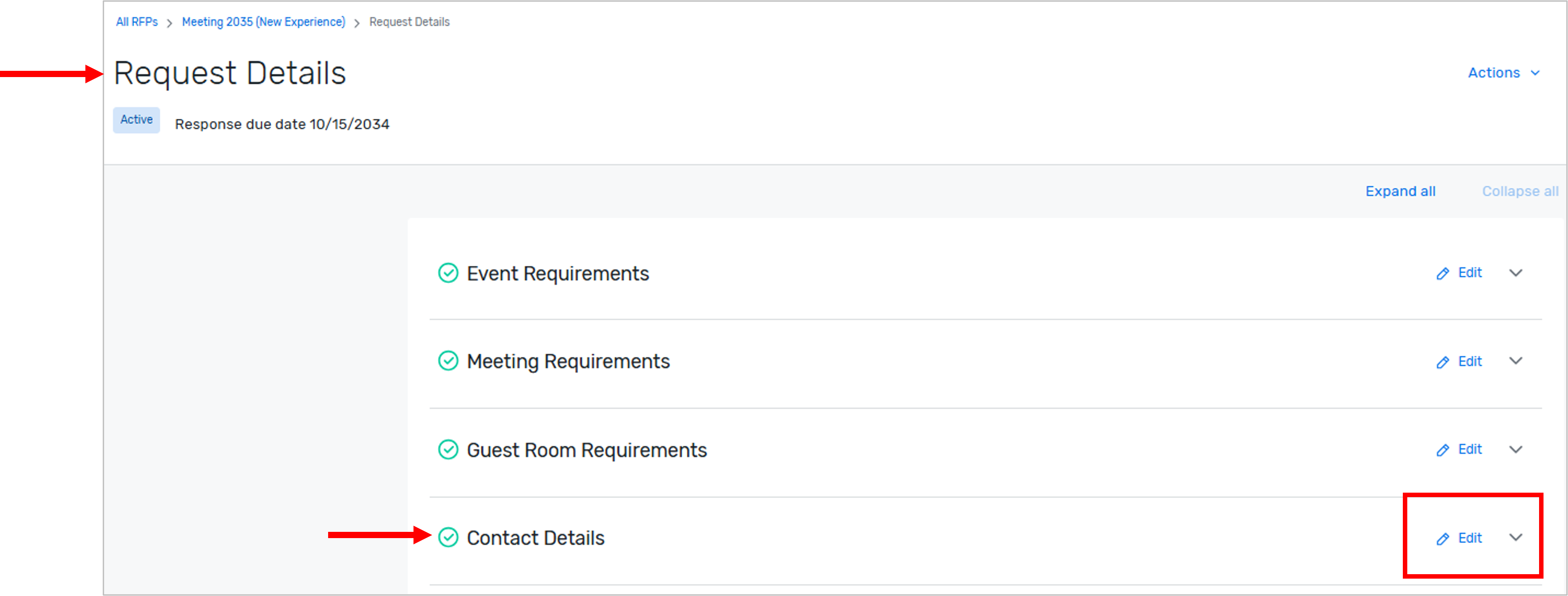Screen dimensions: 1568x596
Task: Click the Active status badge
Action: coord(136,119)
